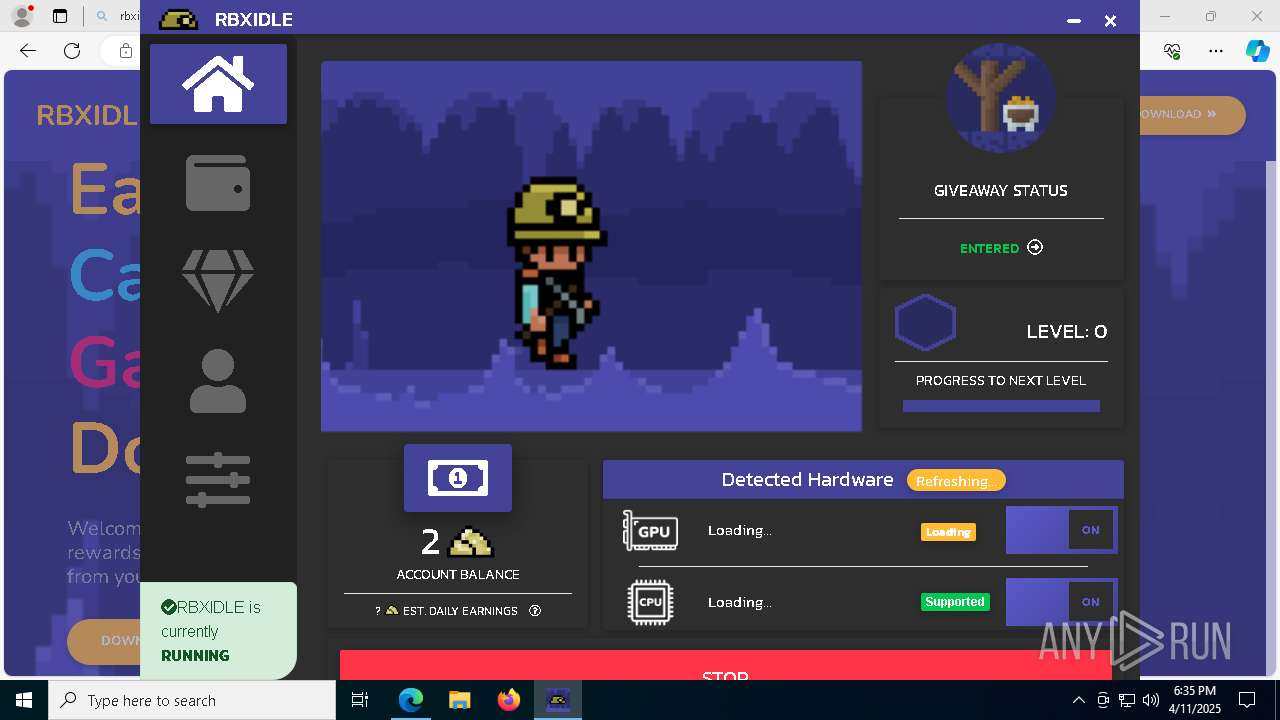The height and width of the screenshot is (720, 1280).
Task: Open the settings sliders section
Action: point(218,479)
